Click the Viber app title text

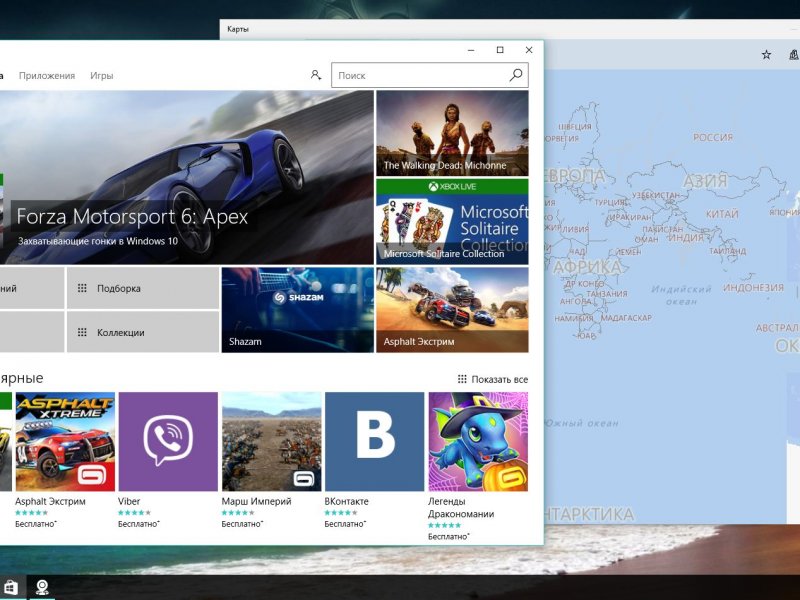click(129, 501)
